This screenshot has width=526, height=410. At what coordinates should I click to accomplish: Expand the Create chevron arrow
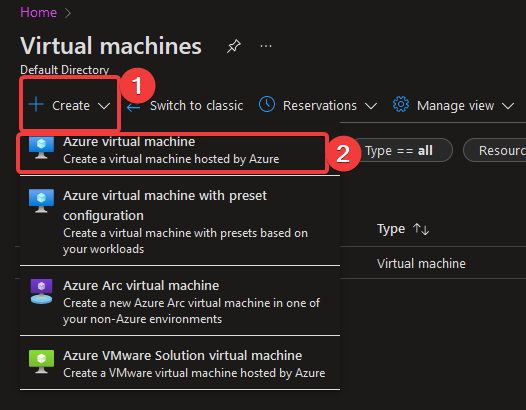pos(104,106)
